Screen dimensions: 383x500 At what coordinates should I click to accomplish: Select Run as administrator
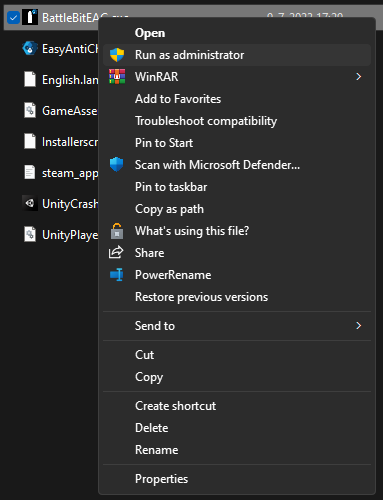pos(237,55)
